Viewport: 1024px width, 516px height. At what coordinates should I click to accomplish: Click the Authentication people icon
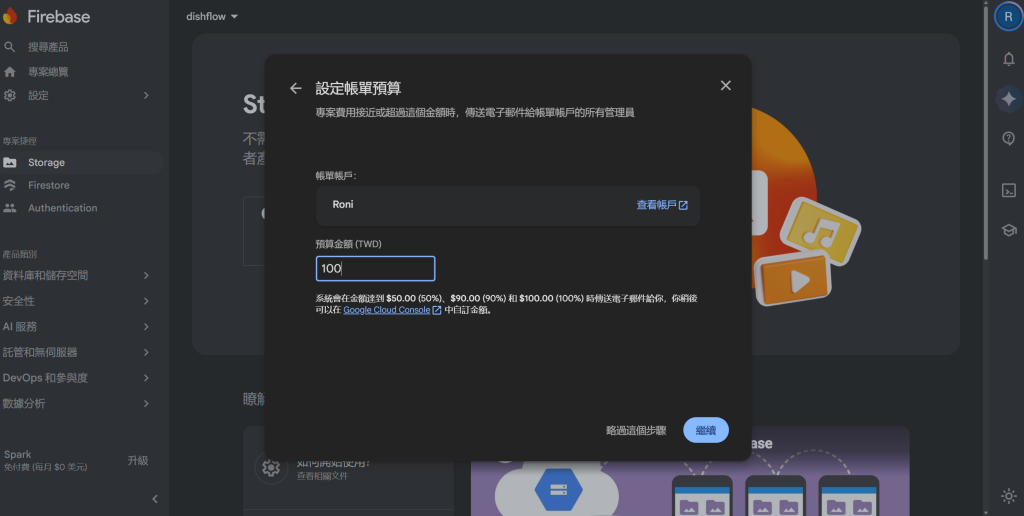coord(10,208)
